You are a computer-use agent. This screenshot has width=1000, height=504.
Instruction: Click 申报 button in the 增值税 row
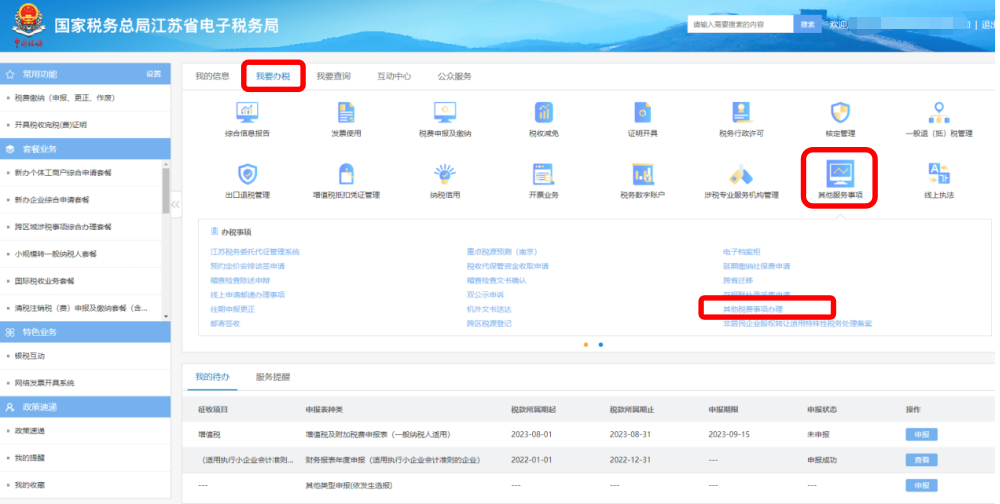point(922,434)
